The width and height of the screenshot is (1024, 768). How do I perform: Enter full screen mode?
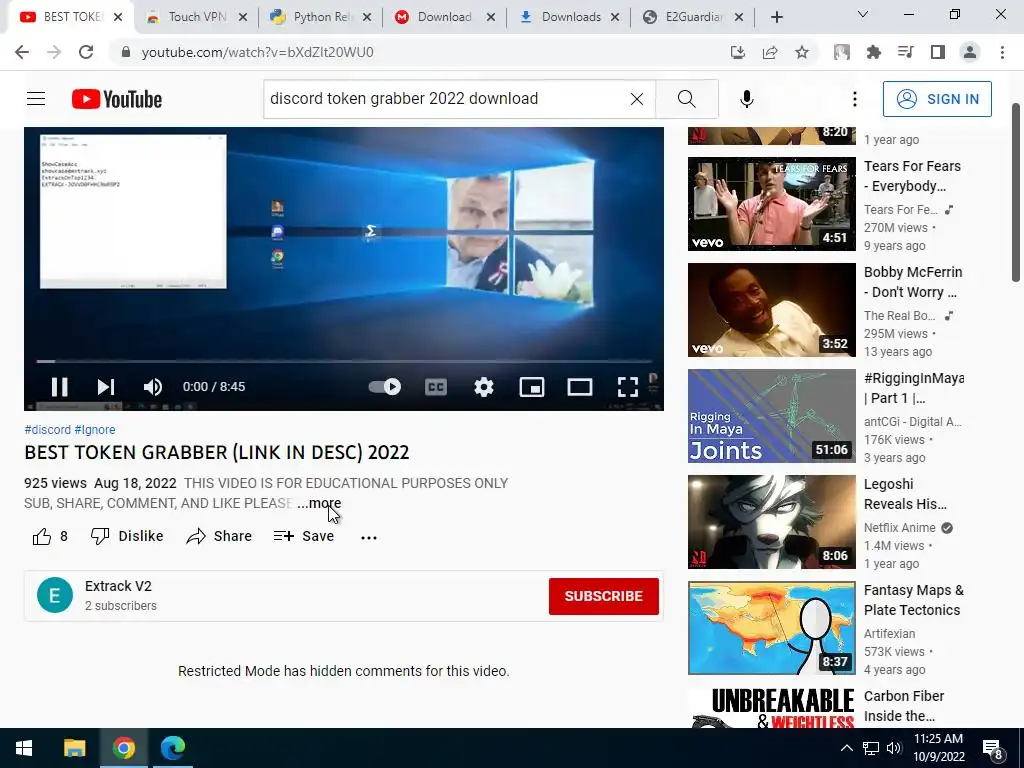[x=628, y=387]
